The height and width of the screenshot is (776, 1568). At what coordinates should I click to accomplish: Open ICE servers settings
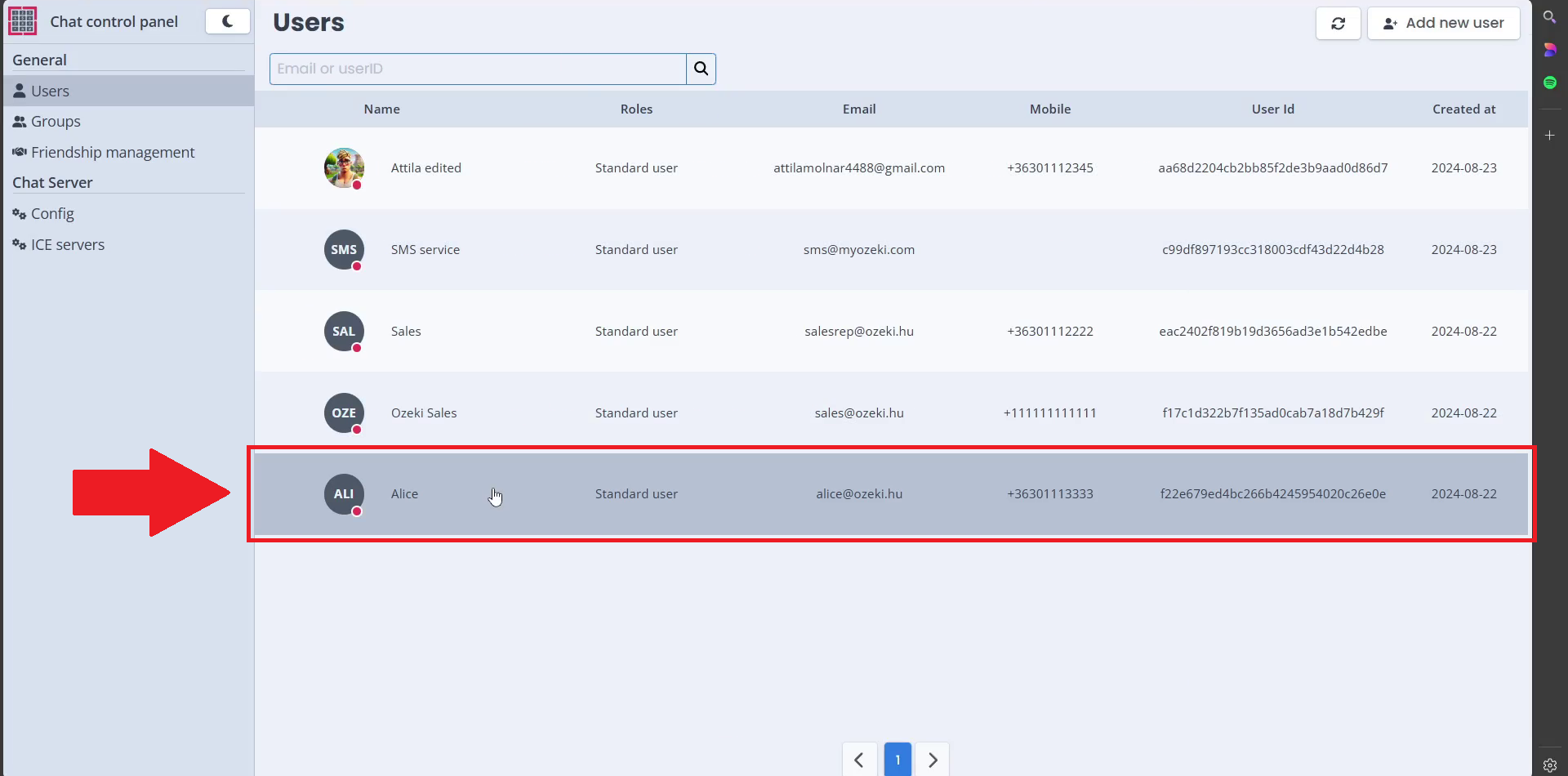[x=68, y=245]
